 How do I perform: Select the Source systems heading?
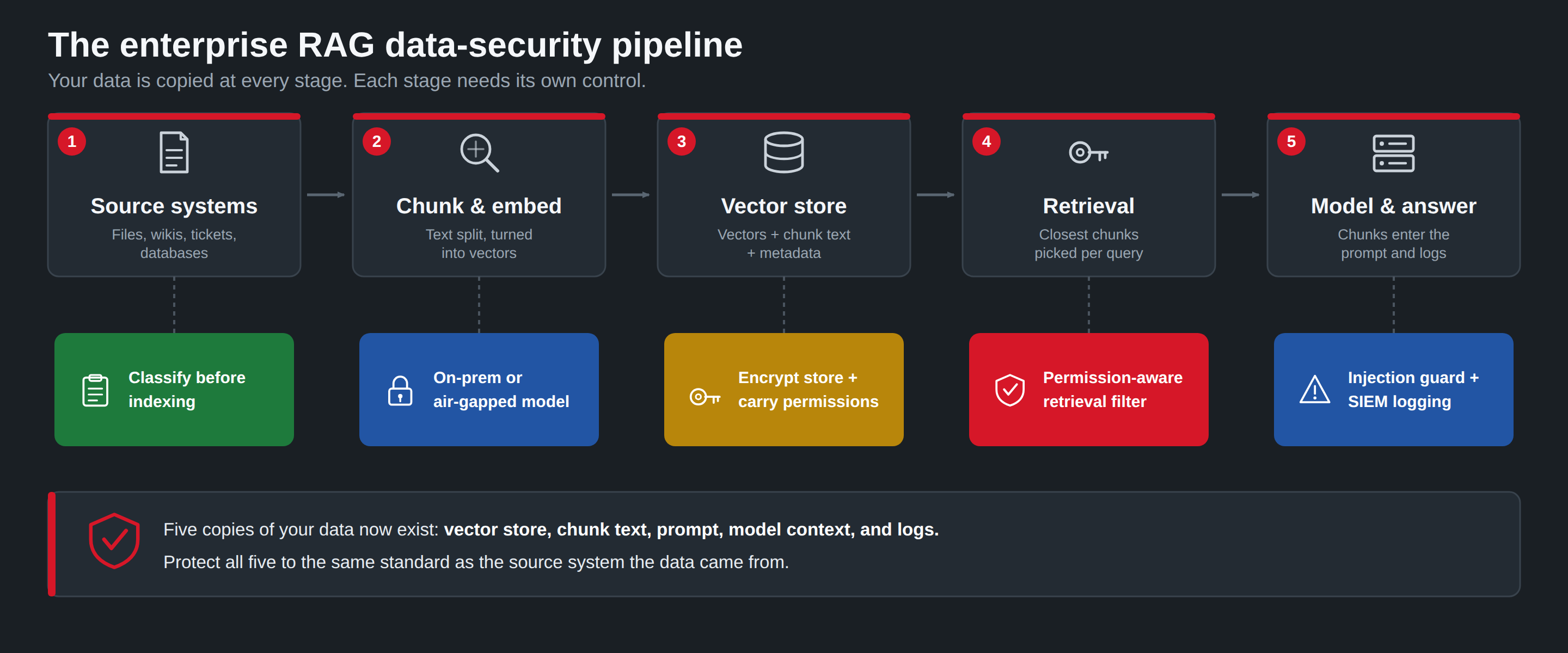(174, 206)
